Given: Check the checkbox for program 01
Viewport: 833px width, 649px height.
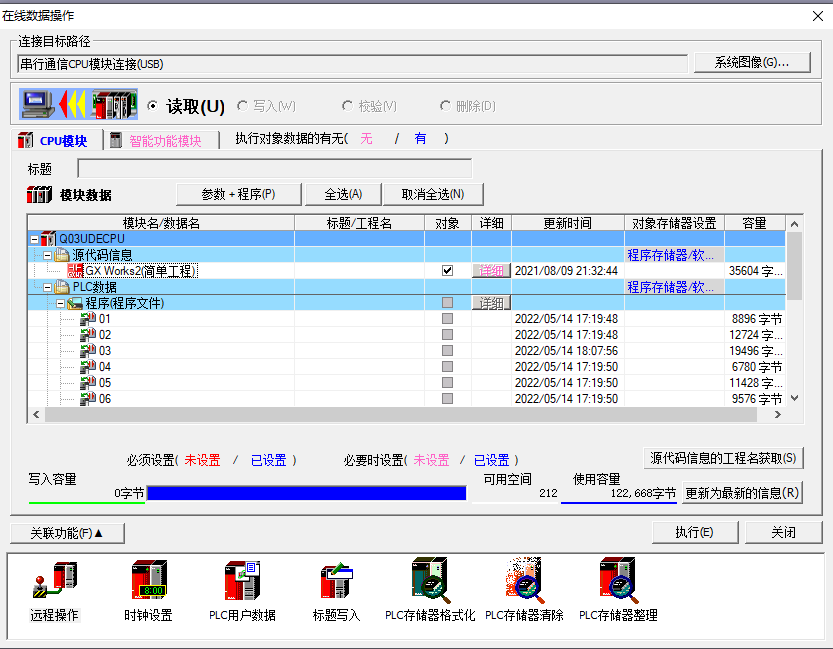Looking at the screenshot, I should pyautogui.click(x=447, y=319).
